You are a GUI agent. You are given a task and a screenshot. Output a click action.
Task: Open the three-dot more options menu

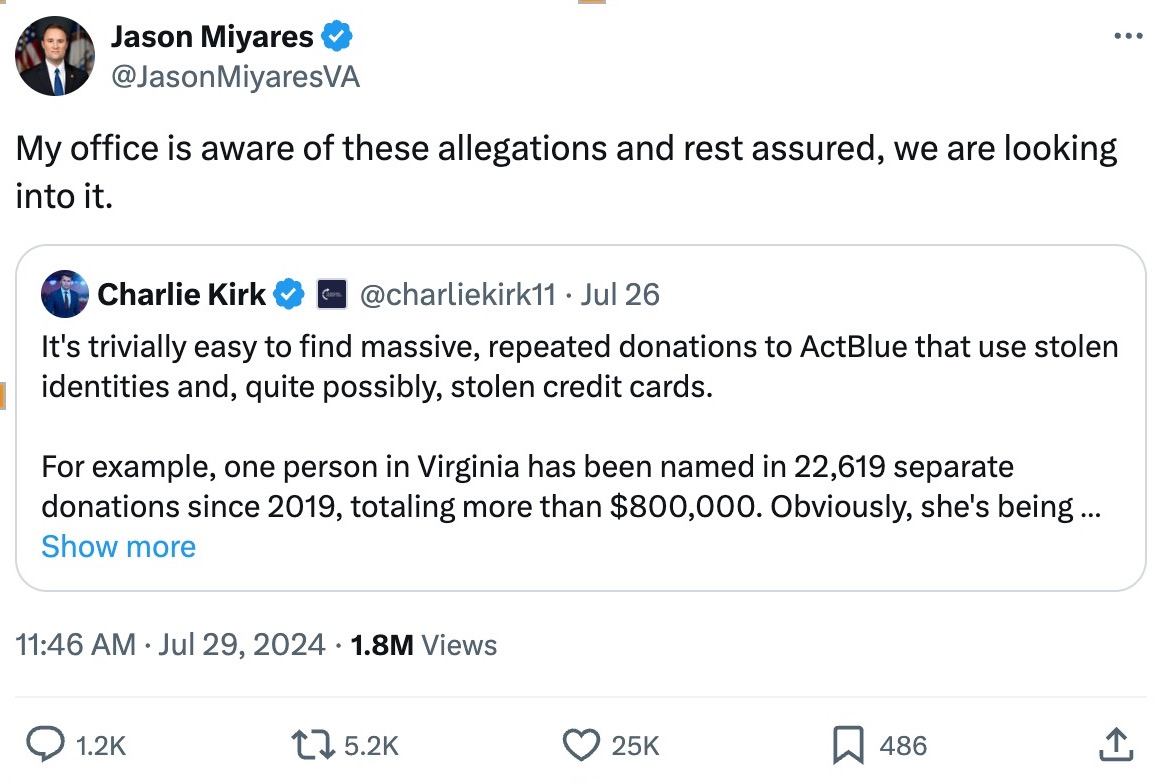click(x=1127, y=36)
